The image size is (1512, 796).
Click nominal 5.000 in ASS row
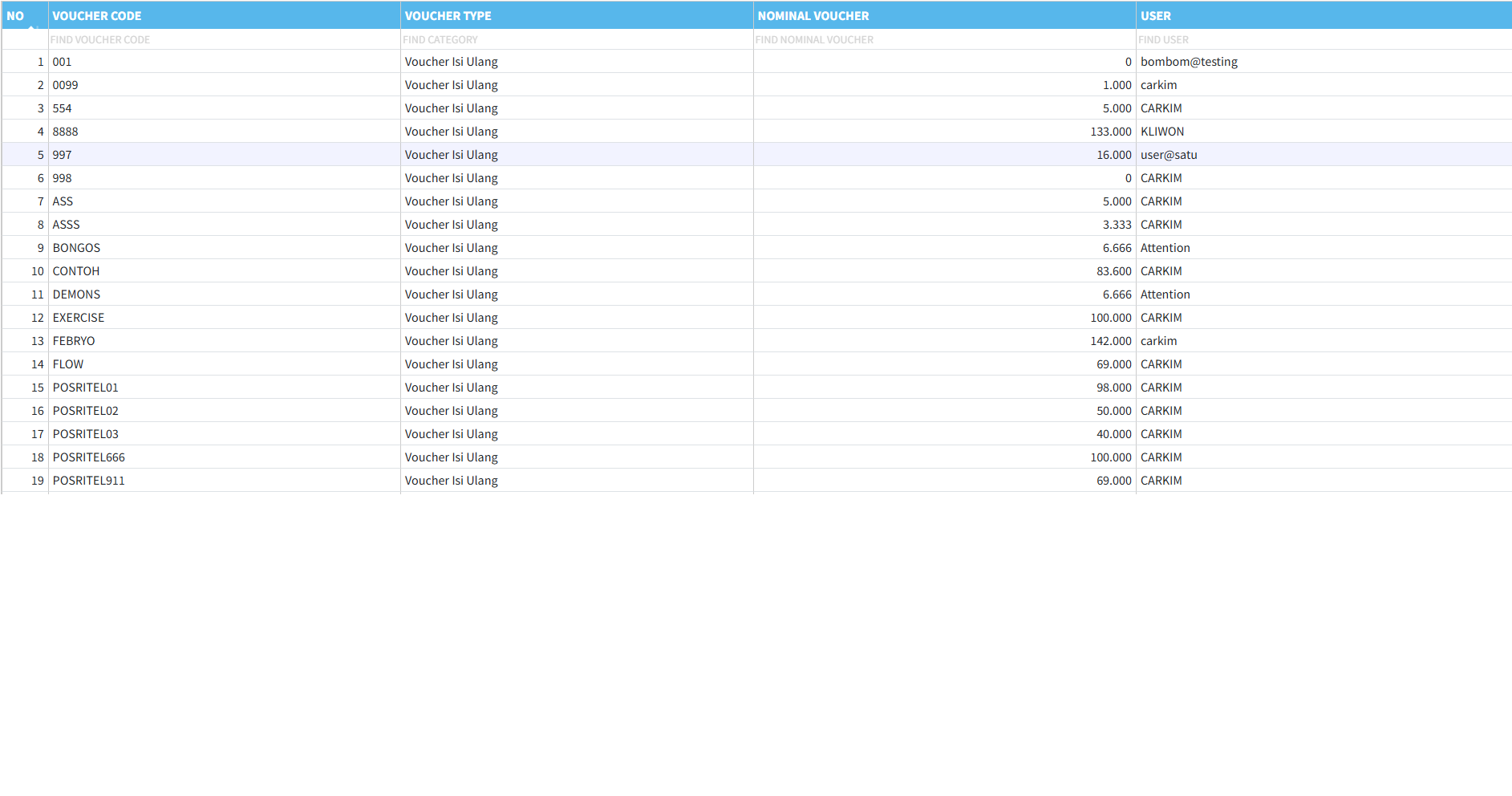coord(1117,201)
